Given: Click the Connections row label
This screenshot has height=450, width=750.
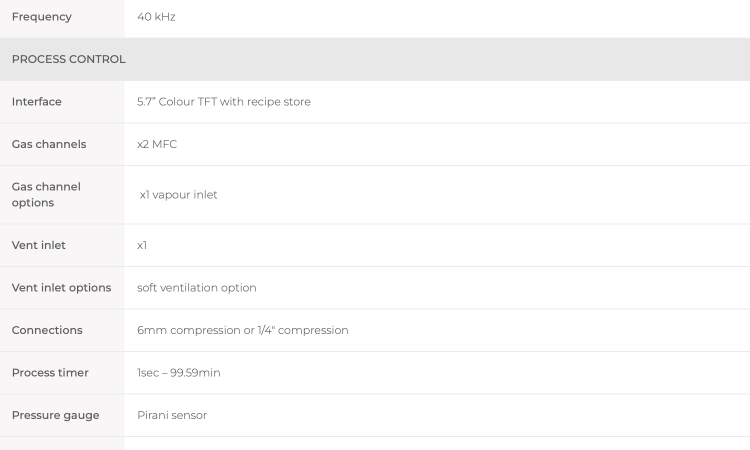Looking at the screenshot, I should (47, 330).
